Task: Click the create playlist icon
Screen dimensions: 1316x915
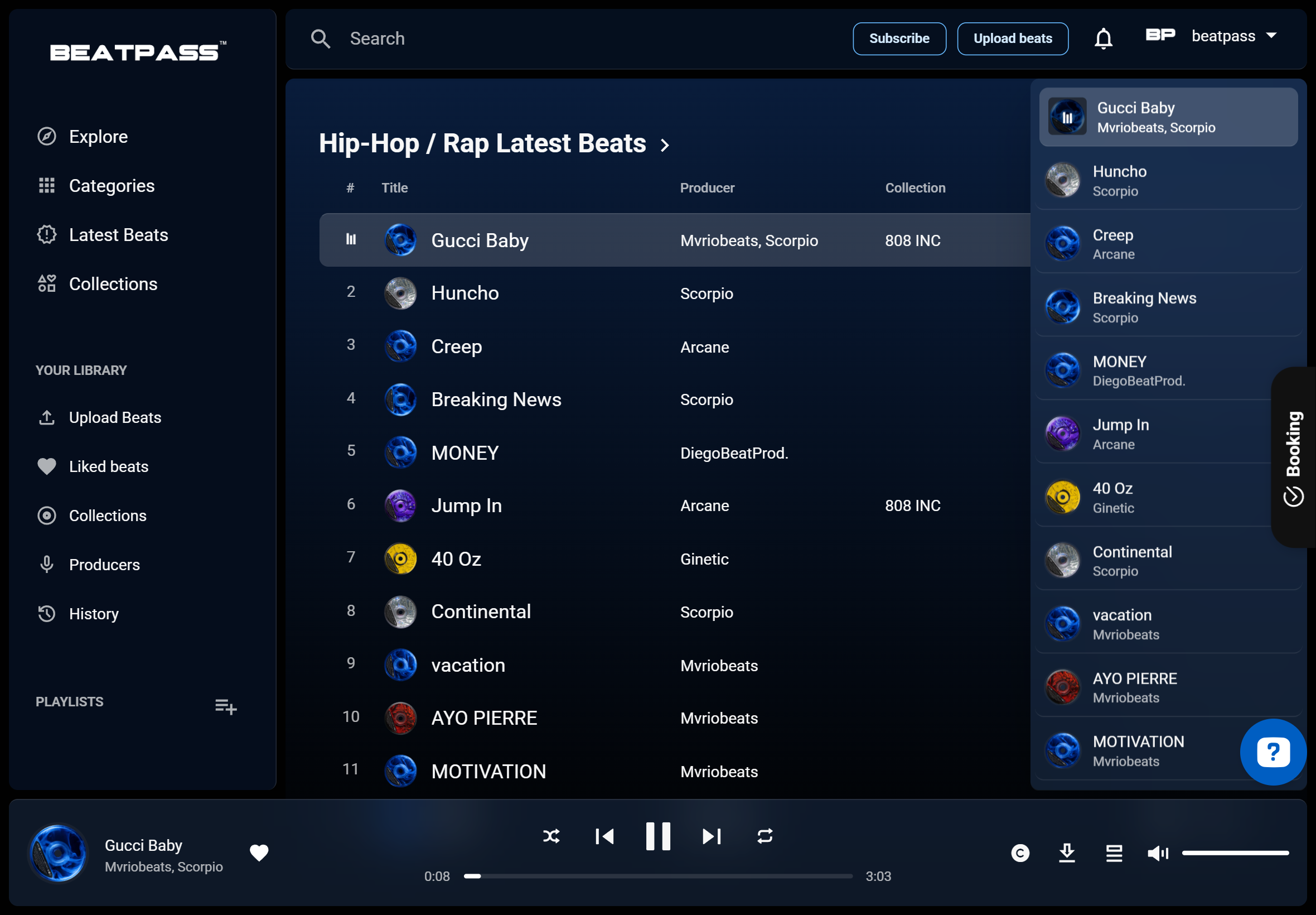Action: 226,706
